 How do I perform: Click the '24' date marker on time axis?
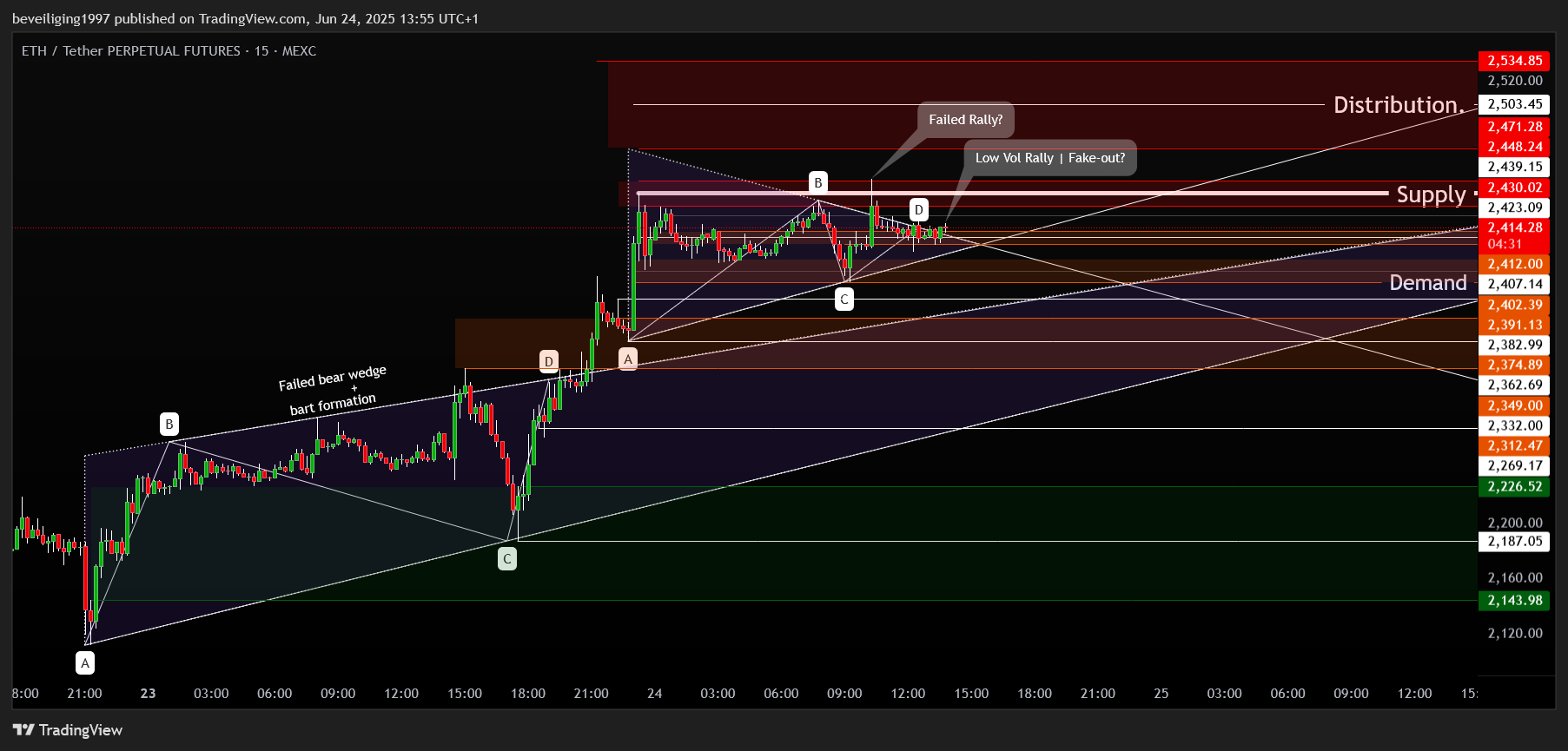click(655, 693)
